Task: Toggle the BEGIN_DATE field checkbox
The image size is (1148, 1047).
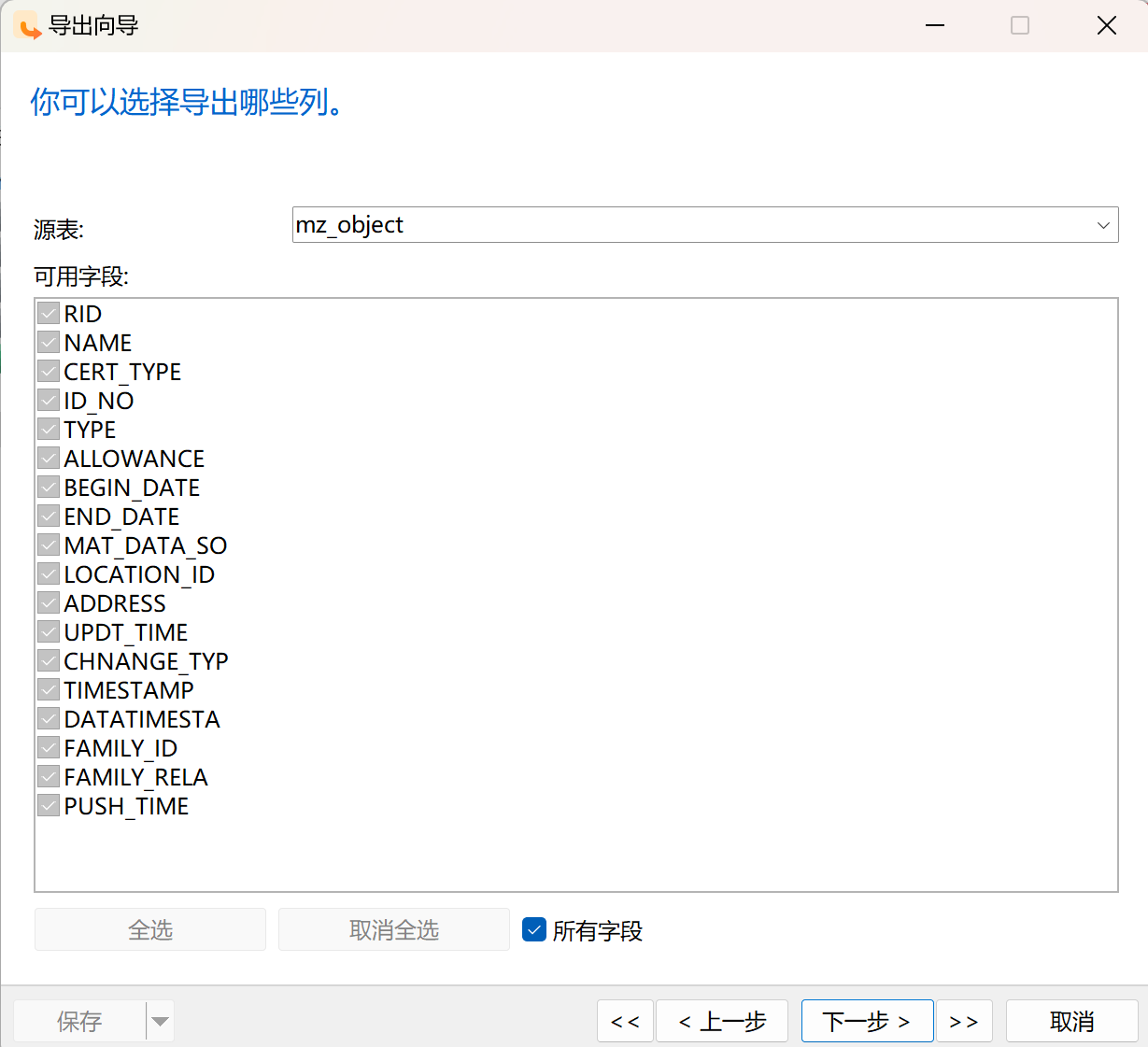Action: tap(49, 487)
